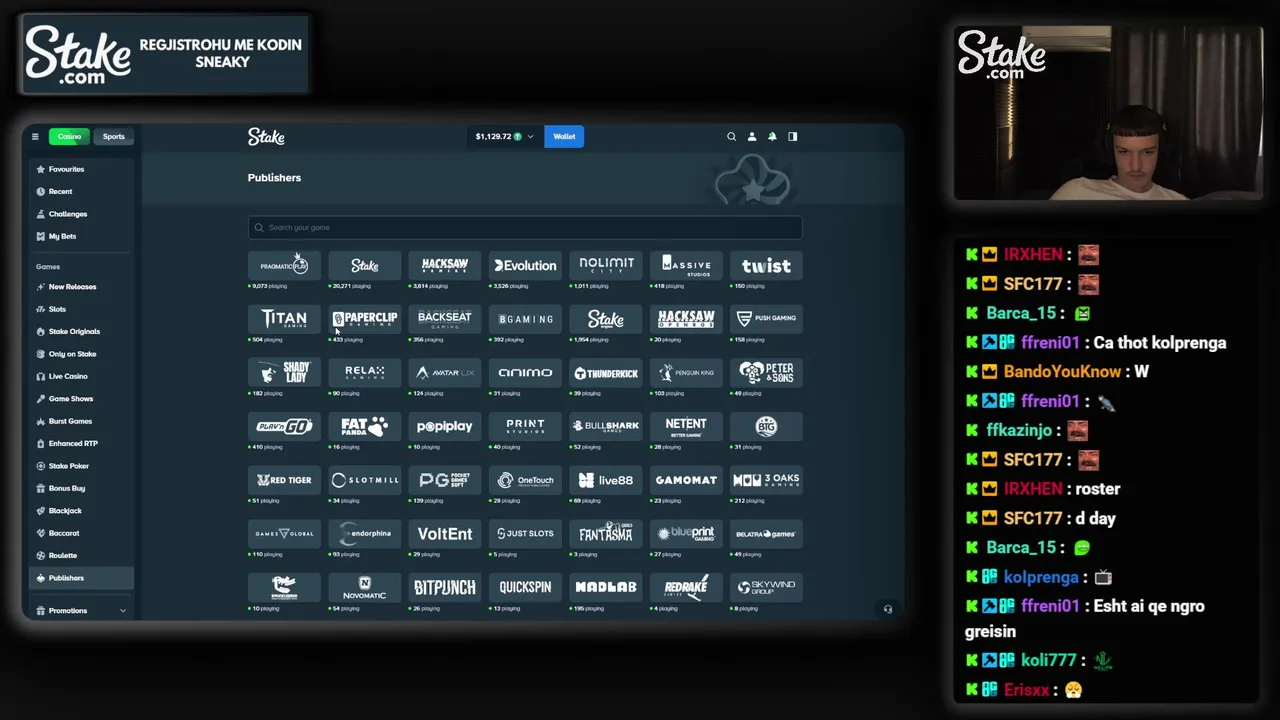Open Bonus Buy in sidebar
This screenshot has width=1280, height=720.
[x=81, y=488]
